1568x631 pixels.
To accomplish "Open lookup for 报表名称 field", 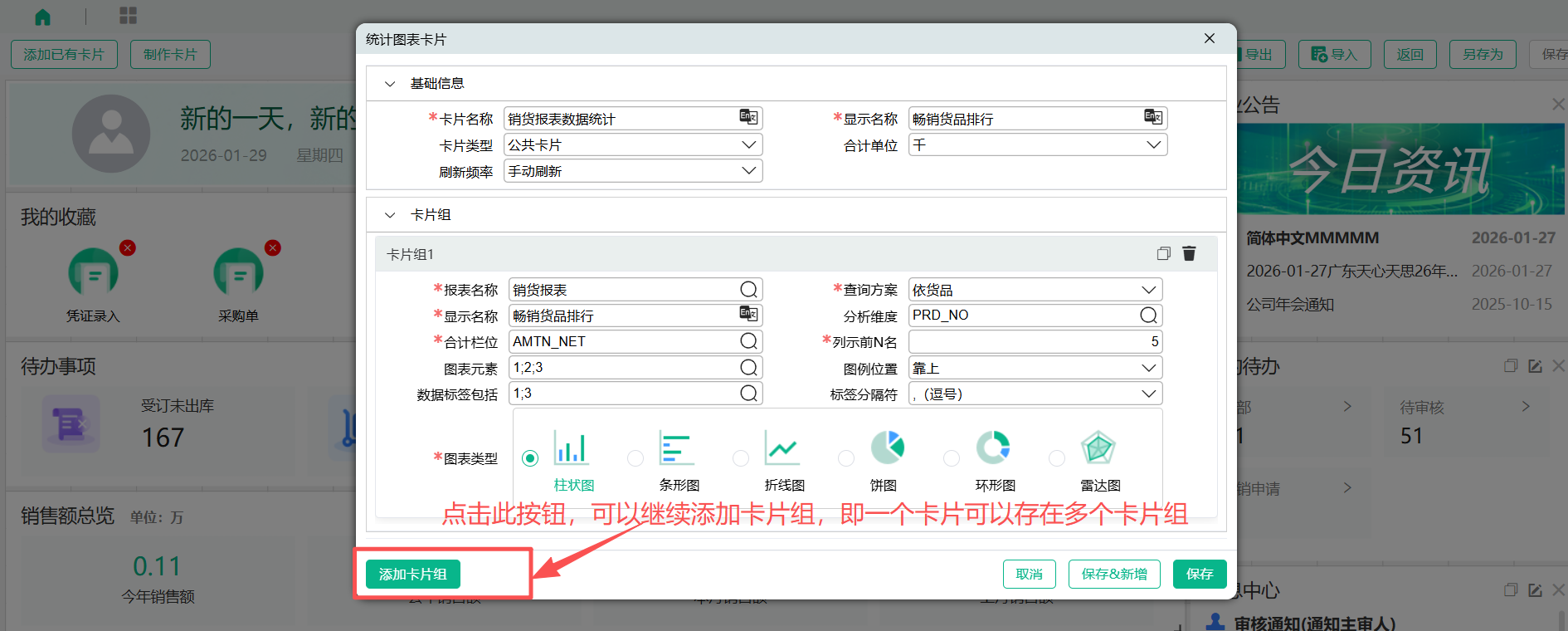I will tap(748, 289).
